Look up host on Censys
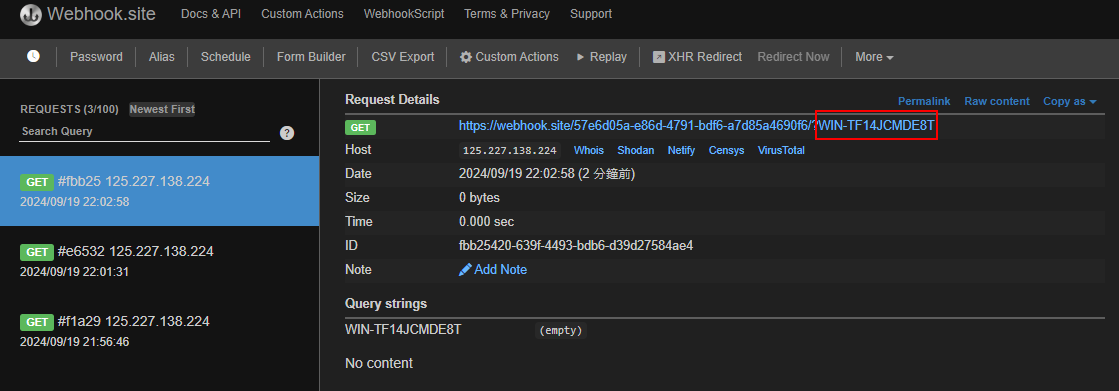 [726, 151]
